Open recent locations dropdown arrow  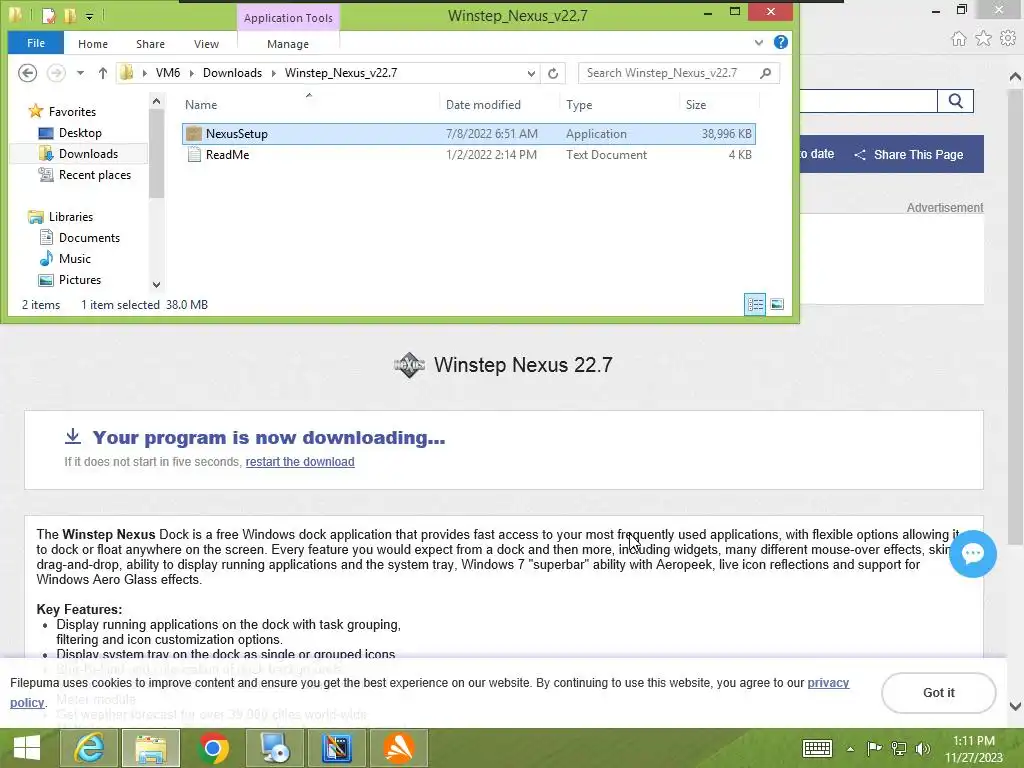80,73
